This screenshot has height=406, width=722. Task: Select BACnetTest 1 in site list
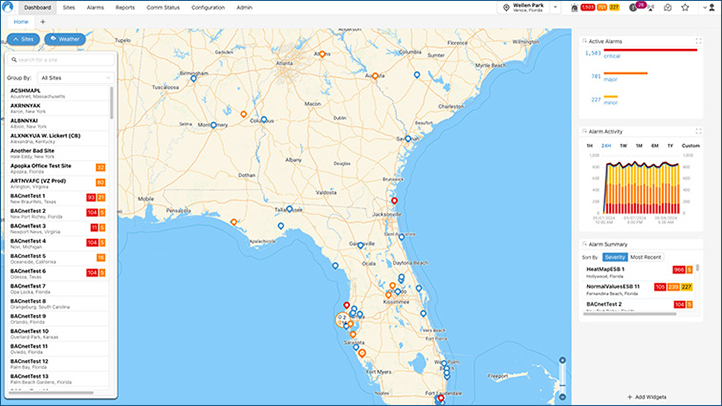point(58,198)
